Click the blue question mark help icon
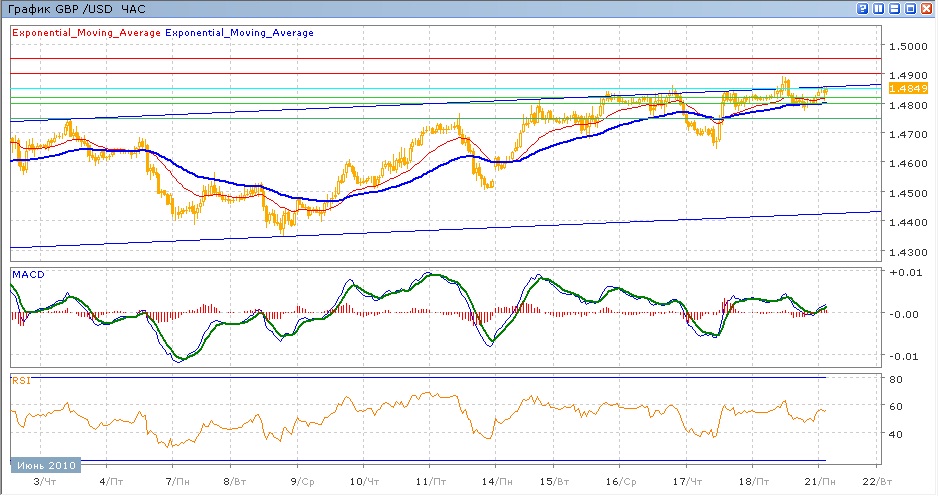 tap(862, 9)
